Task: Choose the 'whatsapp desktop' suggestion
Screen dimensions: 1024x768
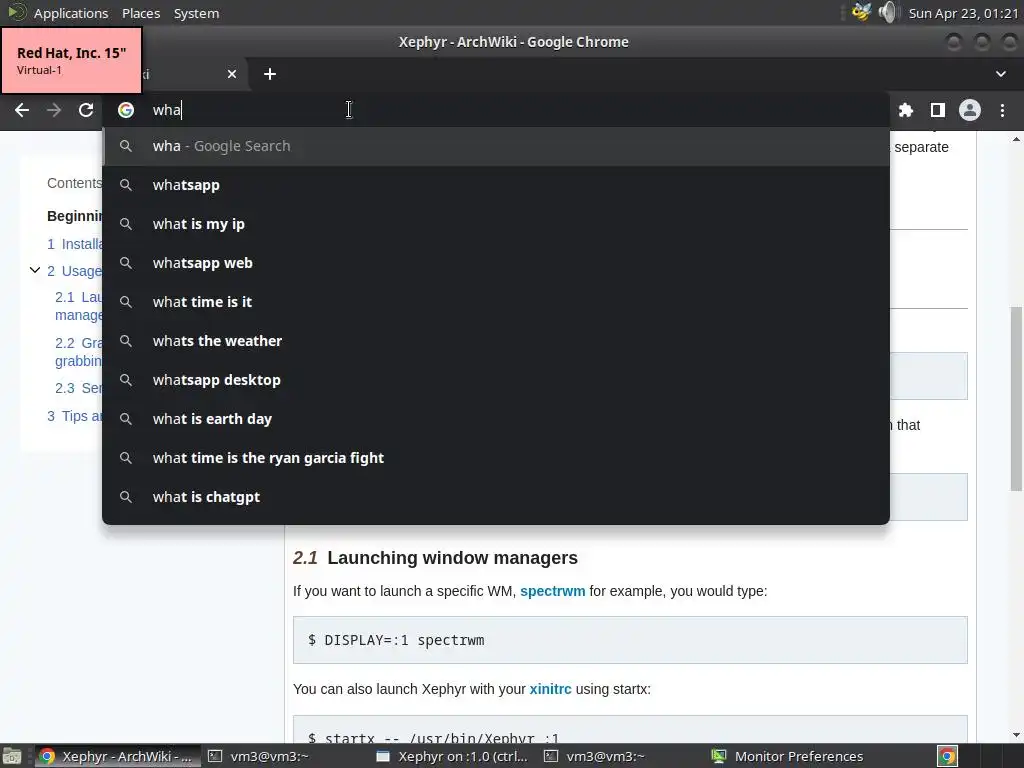Action: pos(496,380)
